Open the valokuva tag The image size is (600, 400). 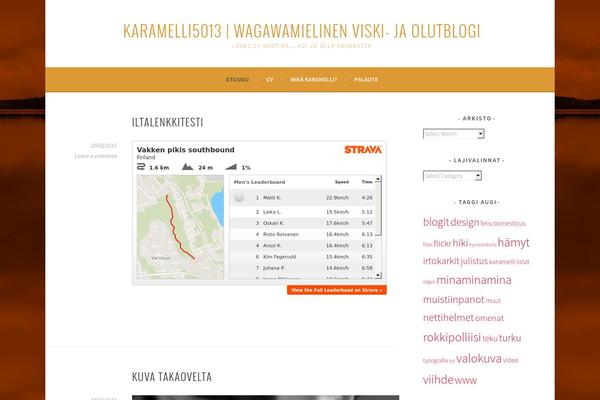tap(479, 359)
